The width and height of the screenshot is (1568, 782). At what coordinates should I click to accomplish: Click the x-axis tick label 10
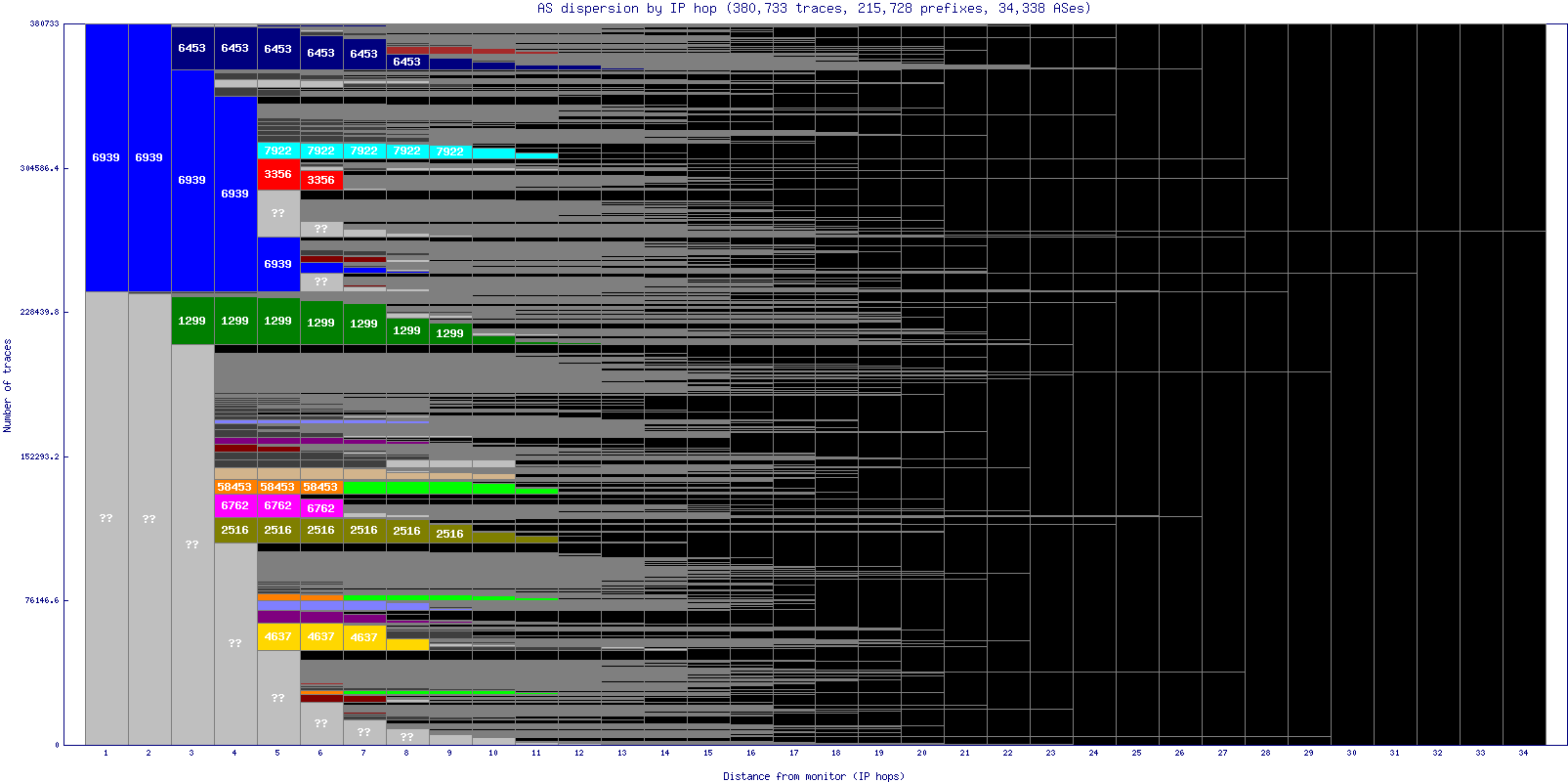point(493,753)
